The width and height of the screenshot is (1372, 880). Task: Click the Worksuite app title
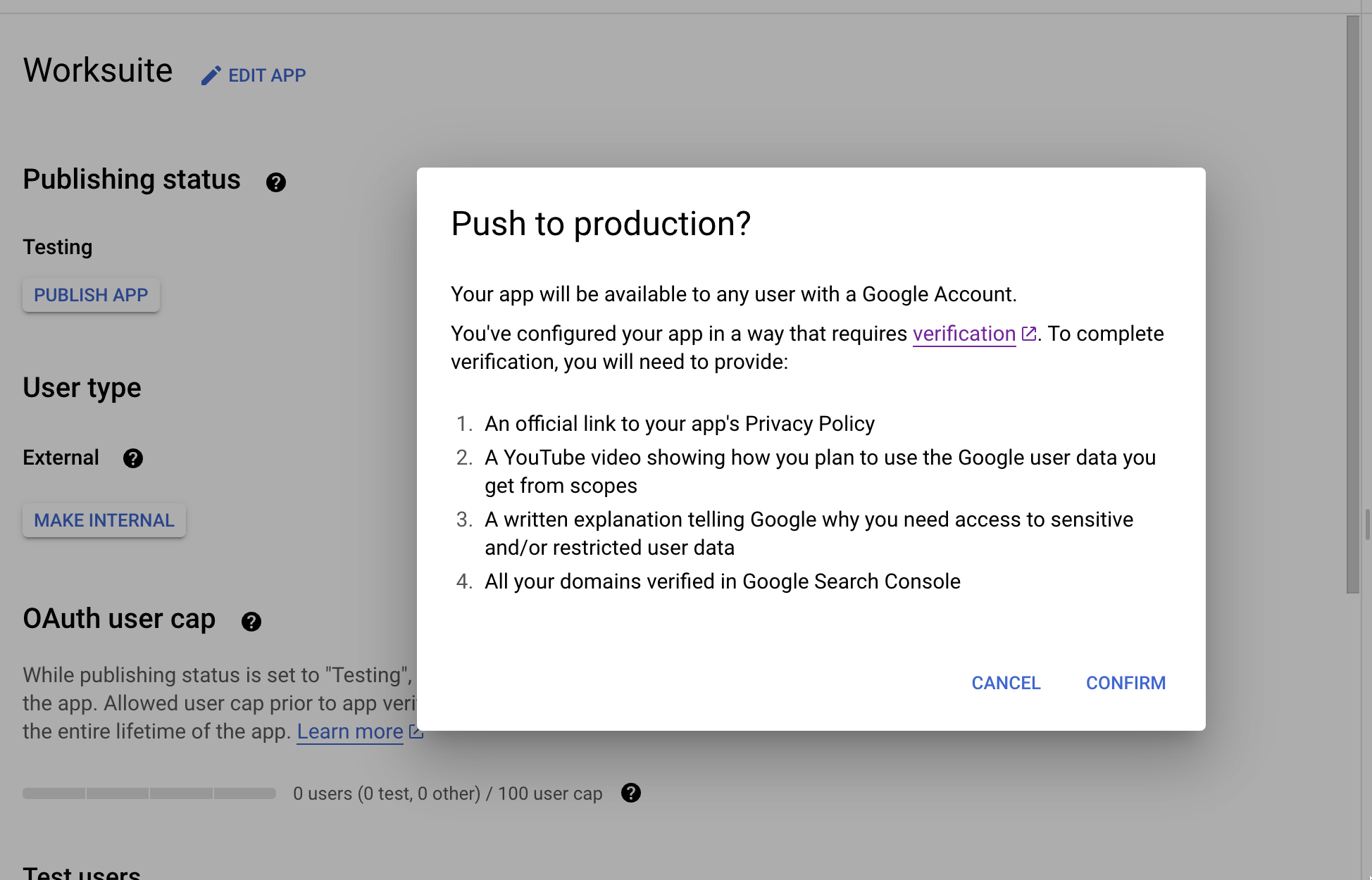tap(98, 70)
